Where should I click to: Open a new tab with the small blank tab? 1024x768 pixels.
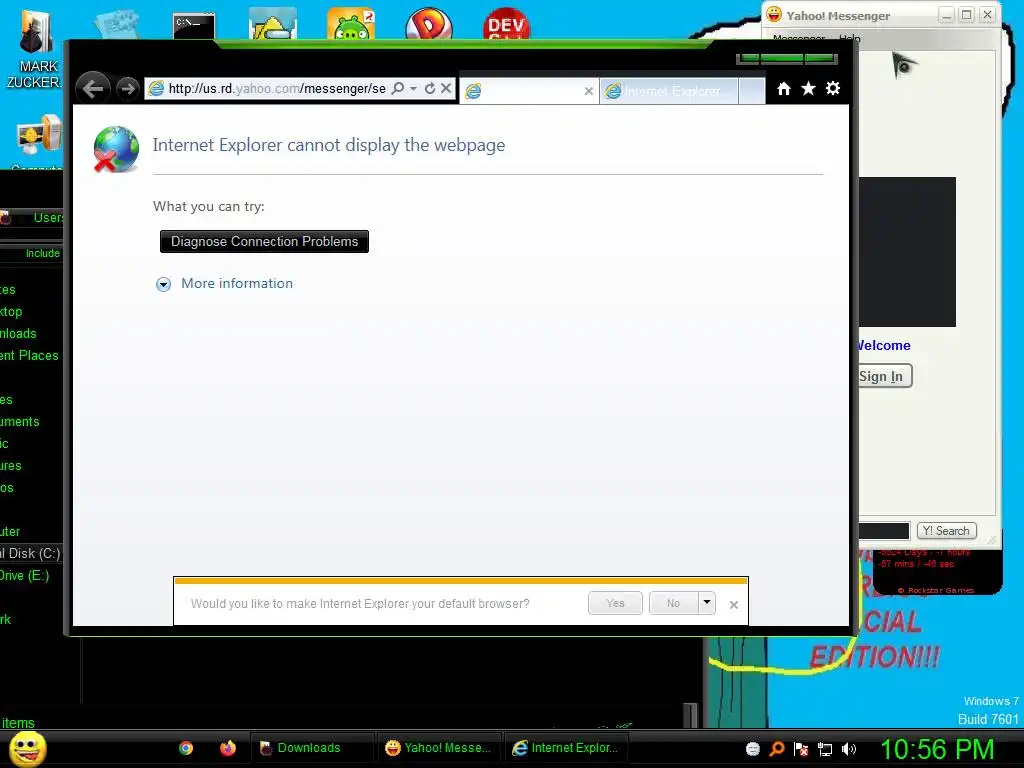click(752, 91)
